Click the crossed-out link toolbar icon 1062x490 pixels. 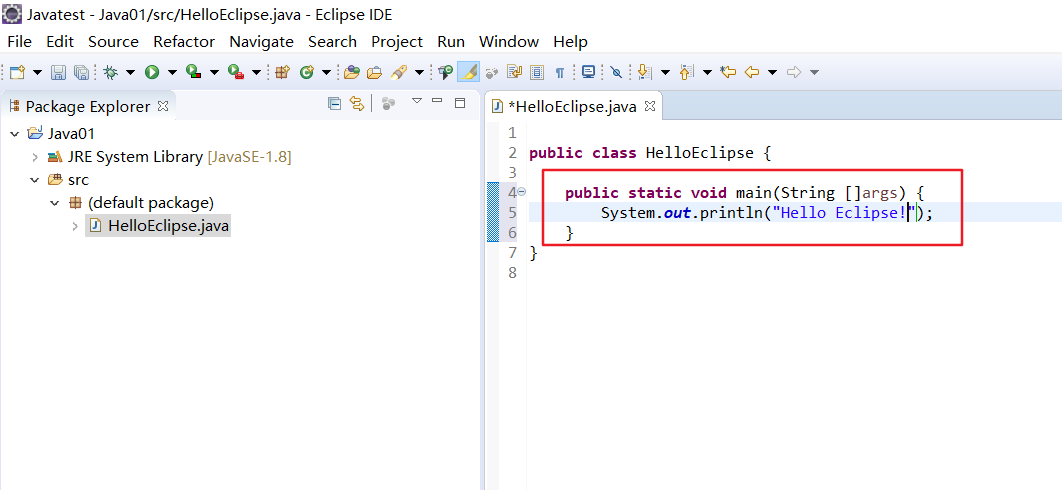[x=616, y=72]
